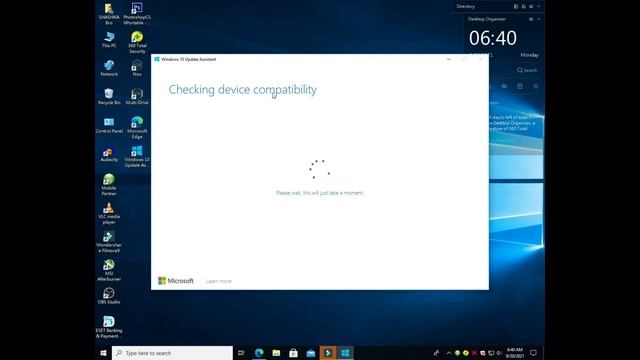This screenshot has width=640, height=360.
Task: Open the Network desktop icon
Action: click(x=109, y=68)
